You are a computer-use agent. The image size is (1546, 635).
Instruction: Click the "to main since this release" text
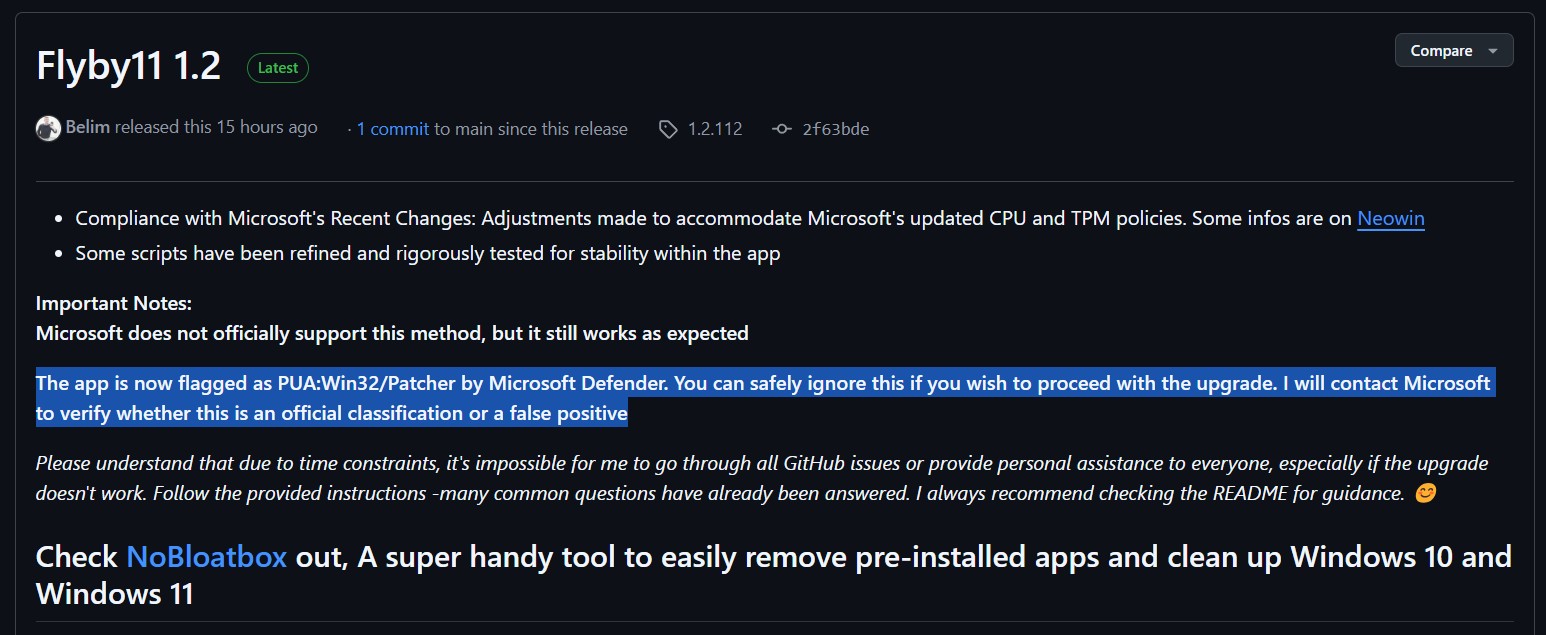[x=530, y=129]
